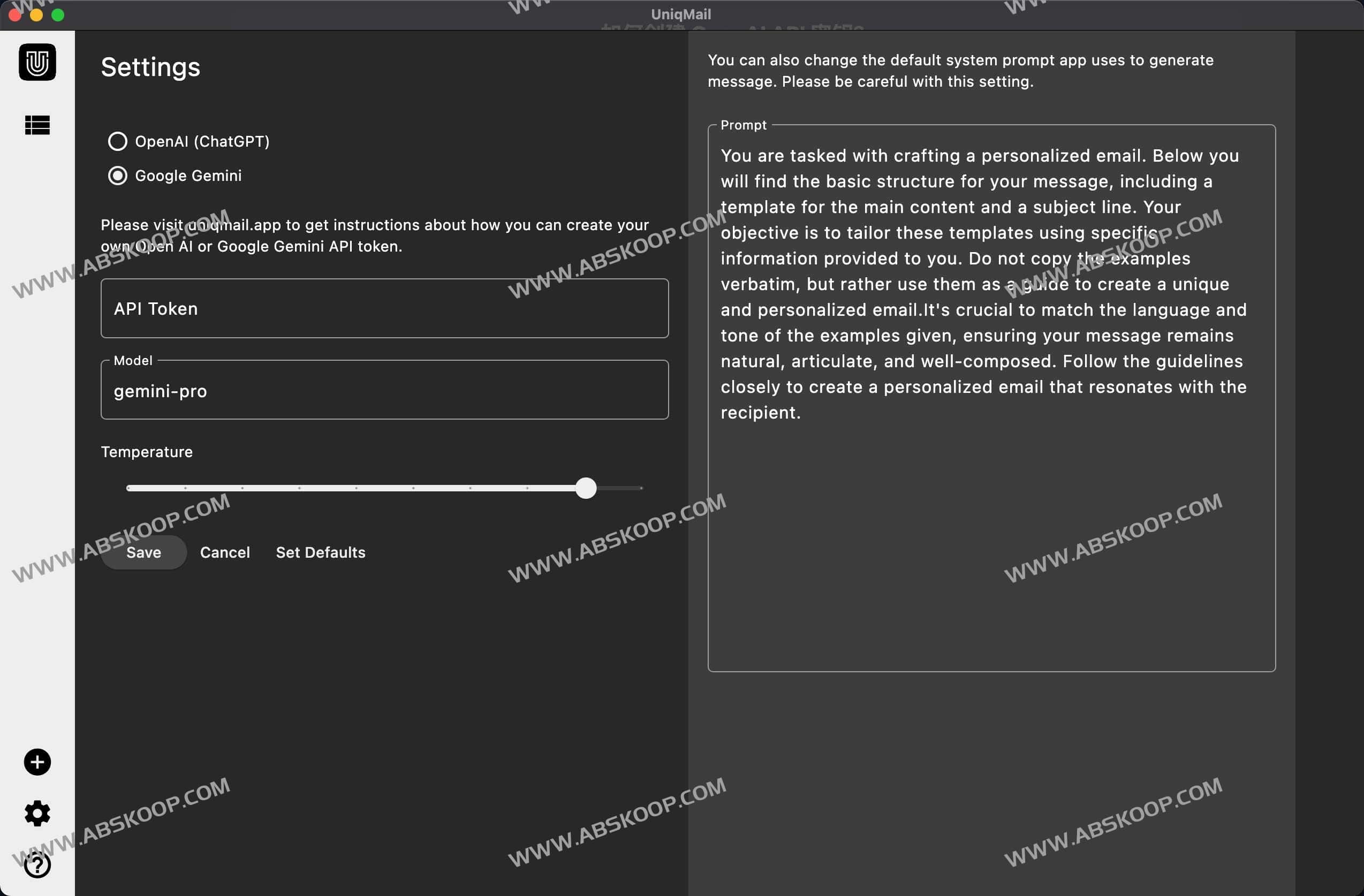1364x896 pixels.
Task: Click the Model field containing gemini-pro
Action: [384, 391]
